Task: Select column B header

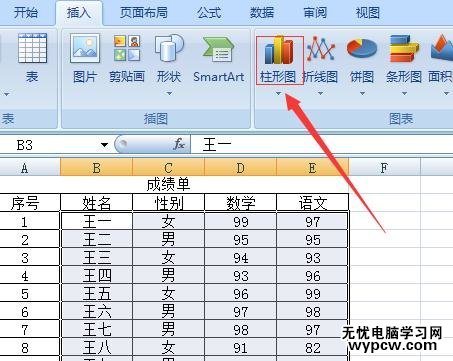Action: point(96,168)
